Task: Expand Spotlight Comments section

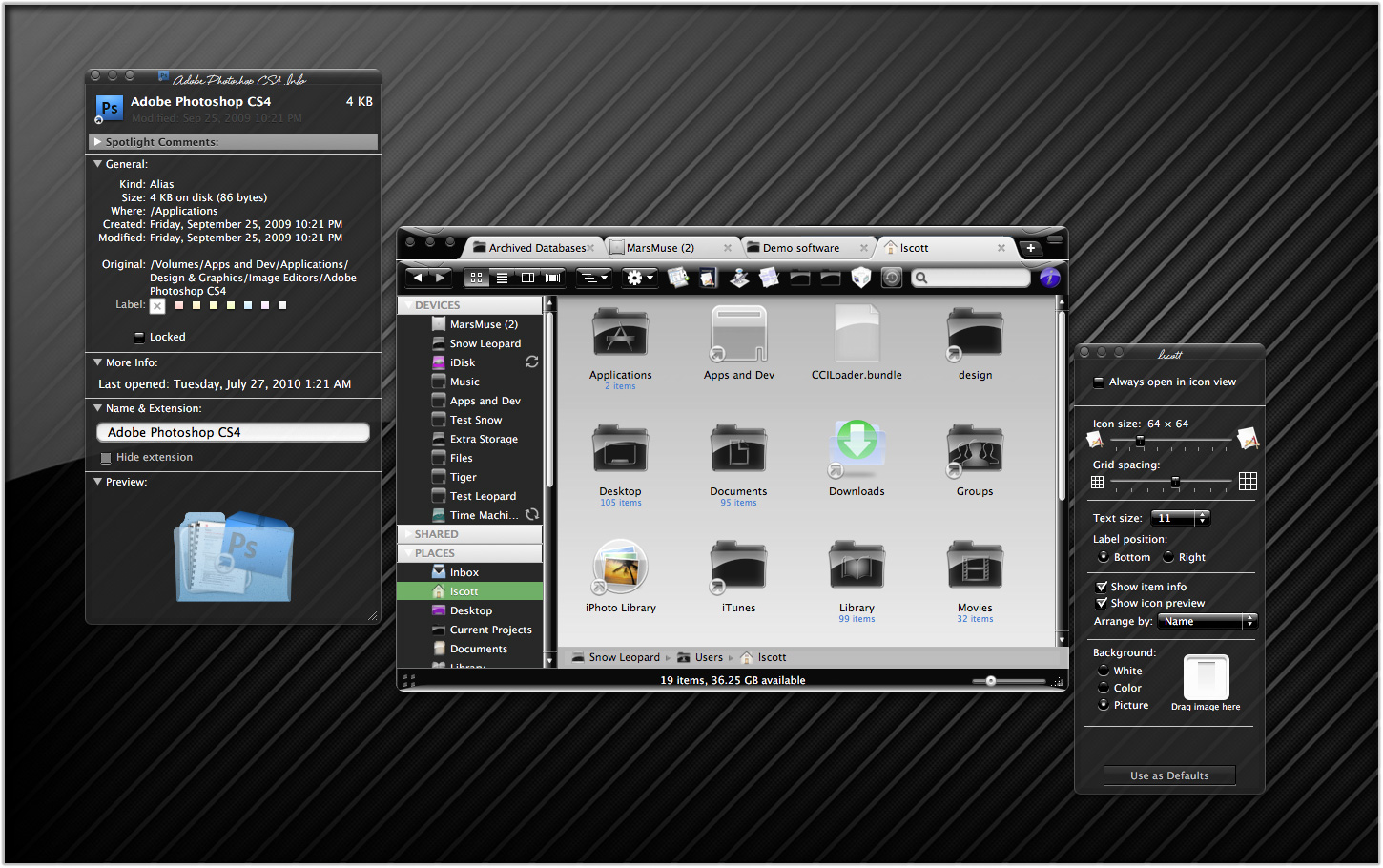Action: click(x=97, y=141)
